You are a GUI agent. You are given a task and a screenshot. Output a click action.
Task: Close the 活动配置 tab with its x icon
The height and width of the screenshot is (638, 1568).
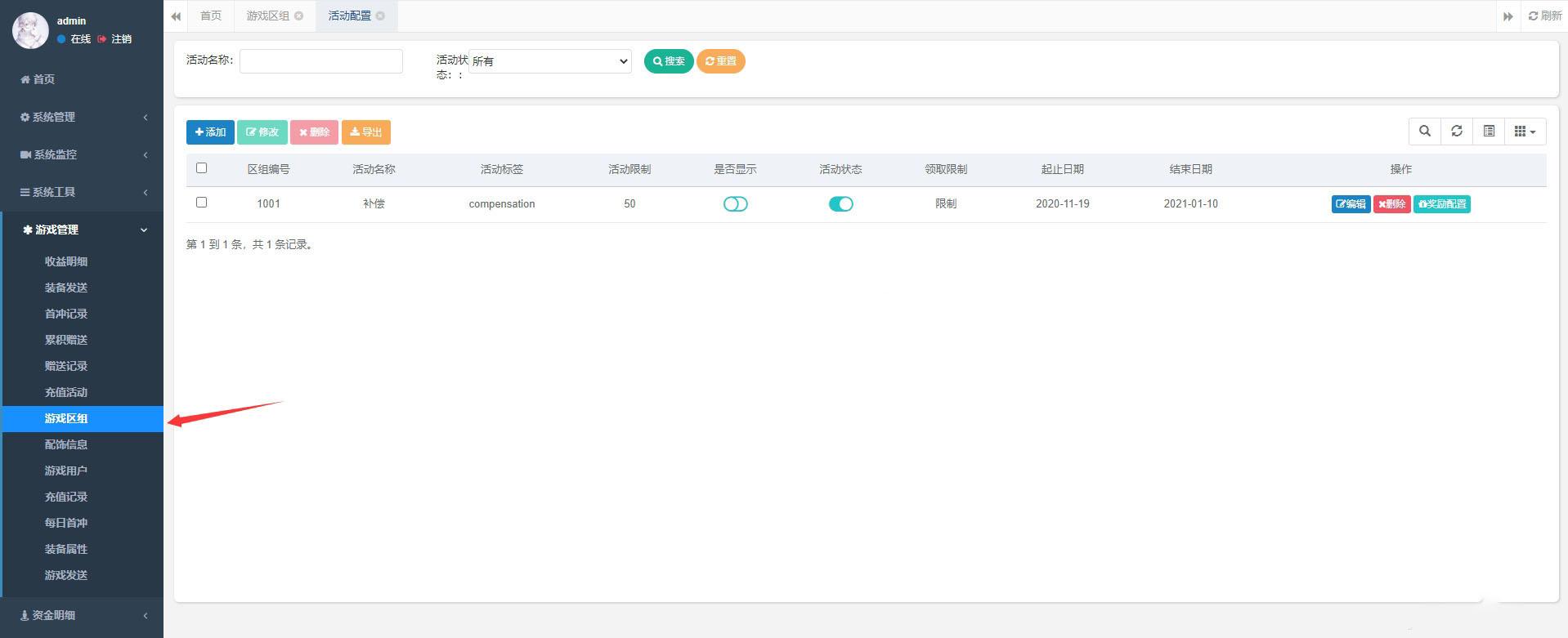380,16
